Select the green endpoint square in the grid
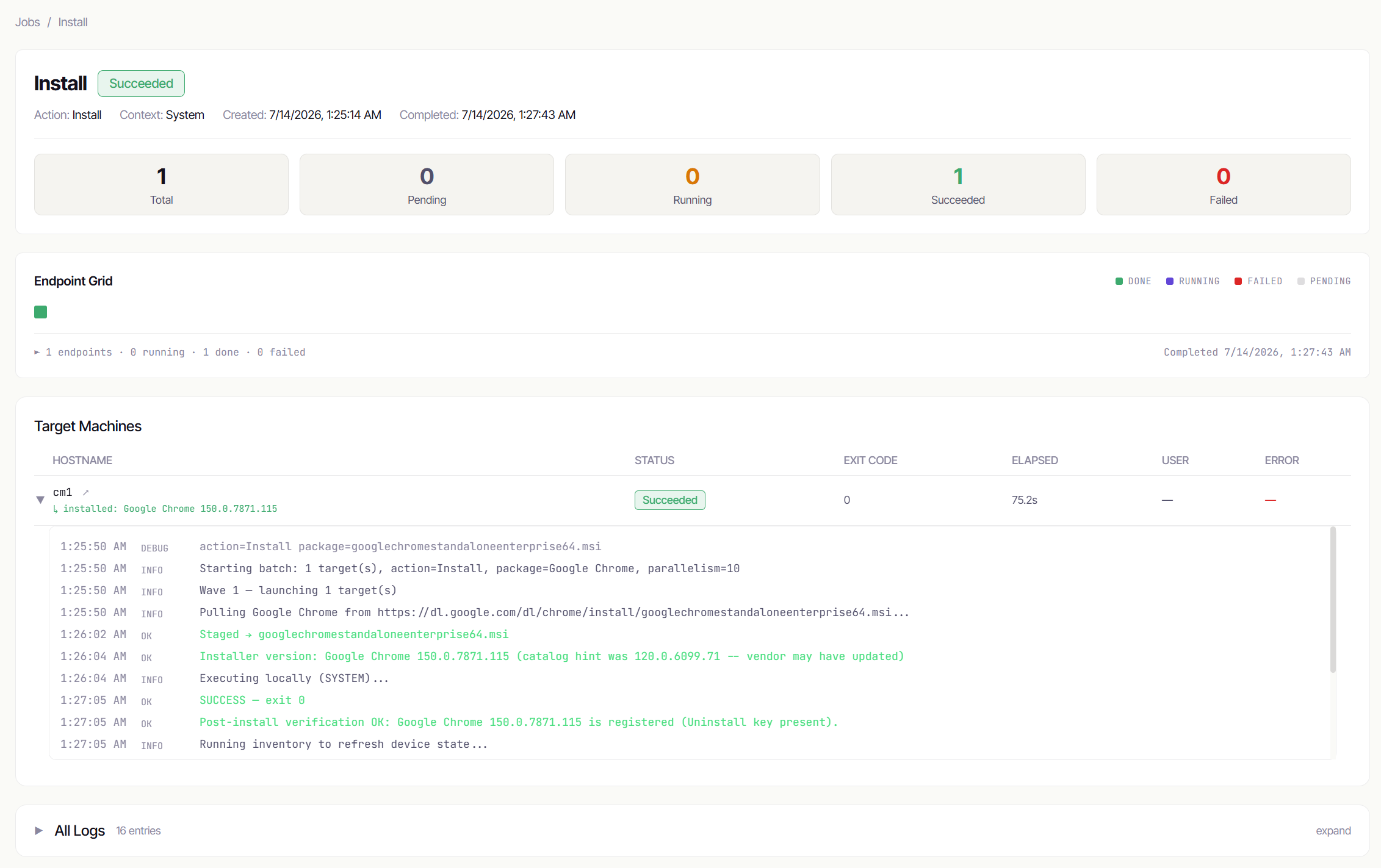 [x=41, y=312]
